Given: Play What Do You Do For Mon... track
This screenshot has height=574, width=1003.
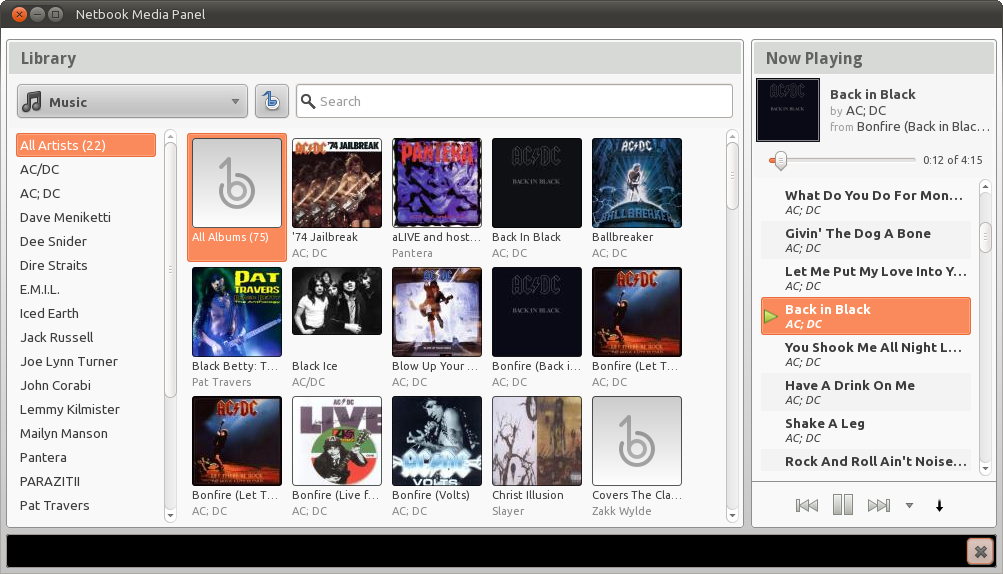Looking at the screenshot, I should [866, 202].
